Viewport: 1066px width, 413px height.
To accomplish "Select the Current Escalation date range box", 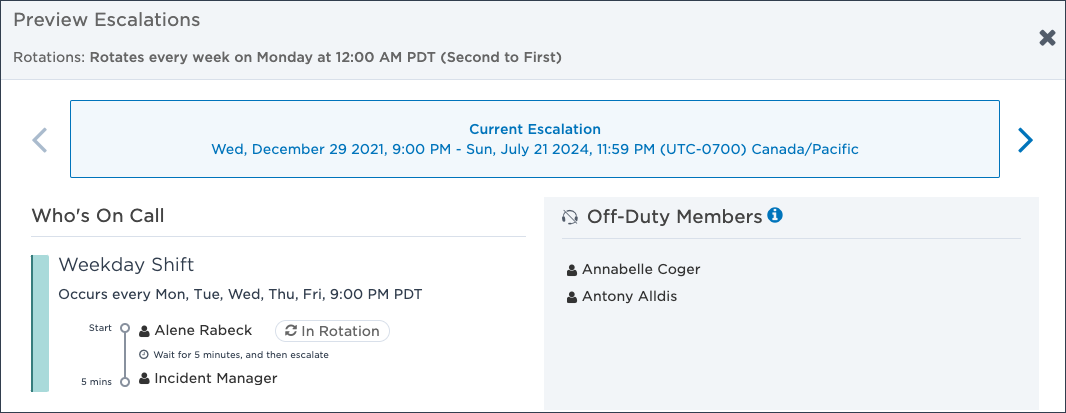I will click(x=534, y=139).
